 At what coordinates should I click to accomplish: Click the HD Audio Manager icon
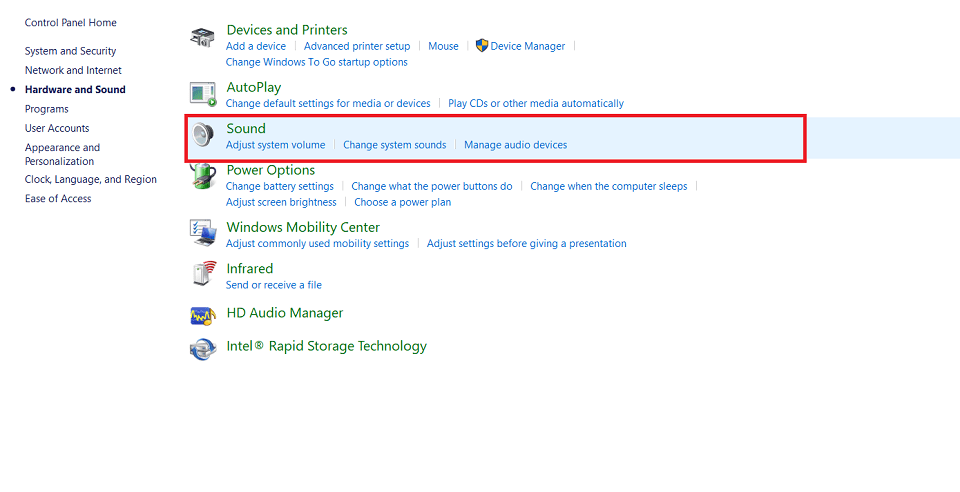coord(203,316)
